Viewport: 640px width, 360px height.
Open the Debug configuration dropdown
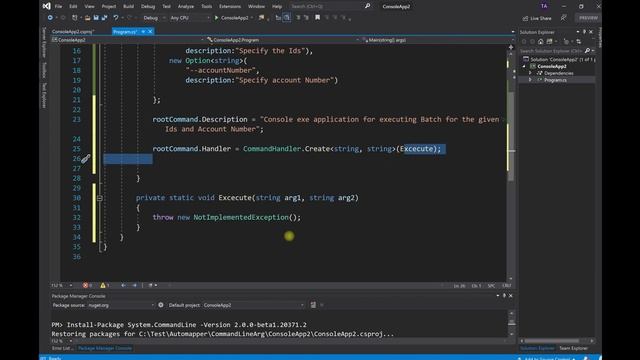[x=154, y=18]
